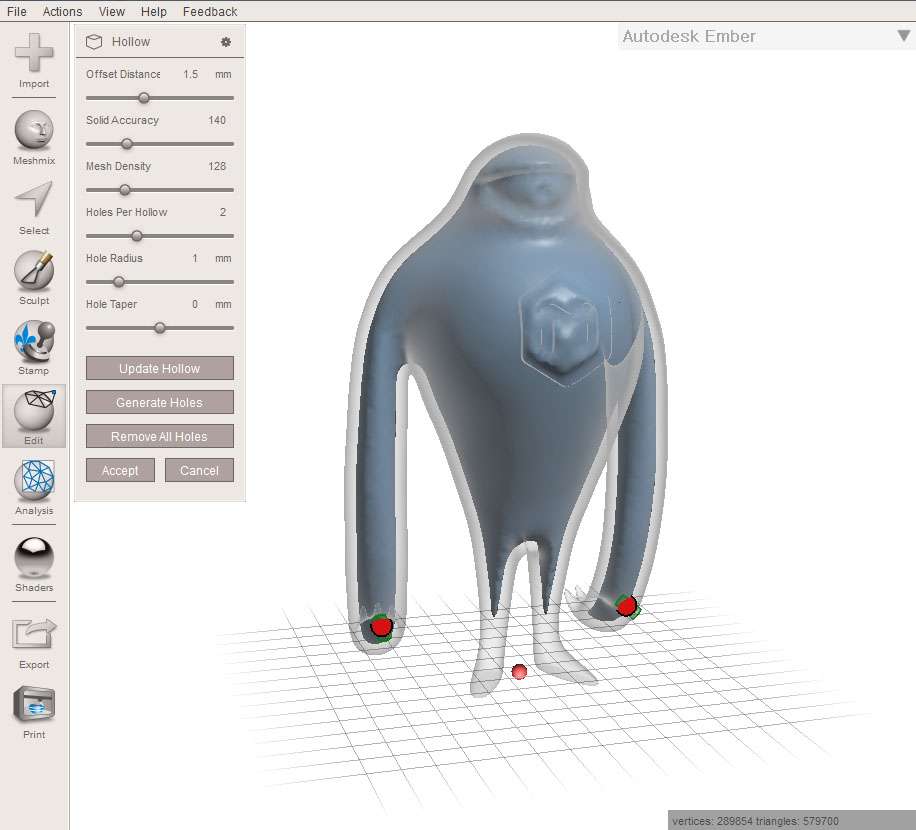916x830 pixels.
Task: Click the Hollow cube icon
Action: (94, 41)
